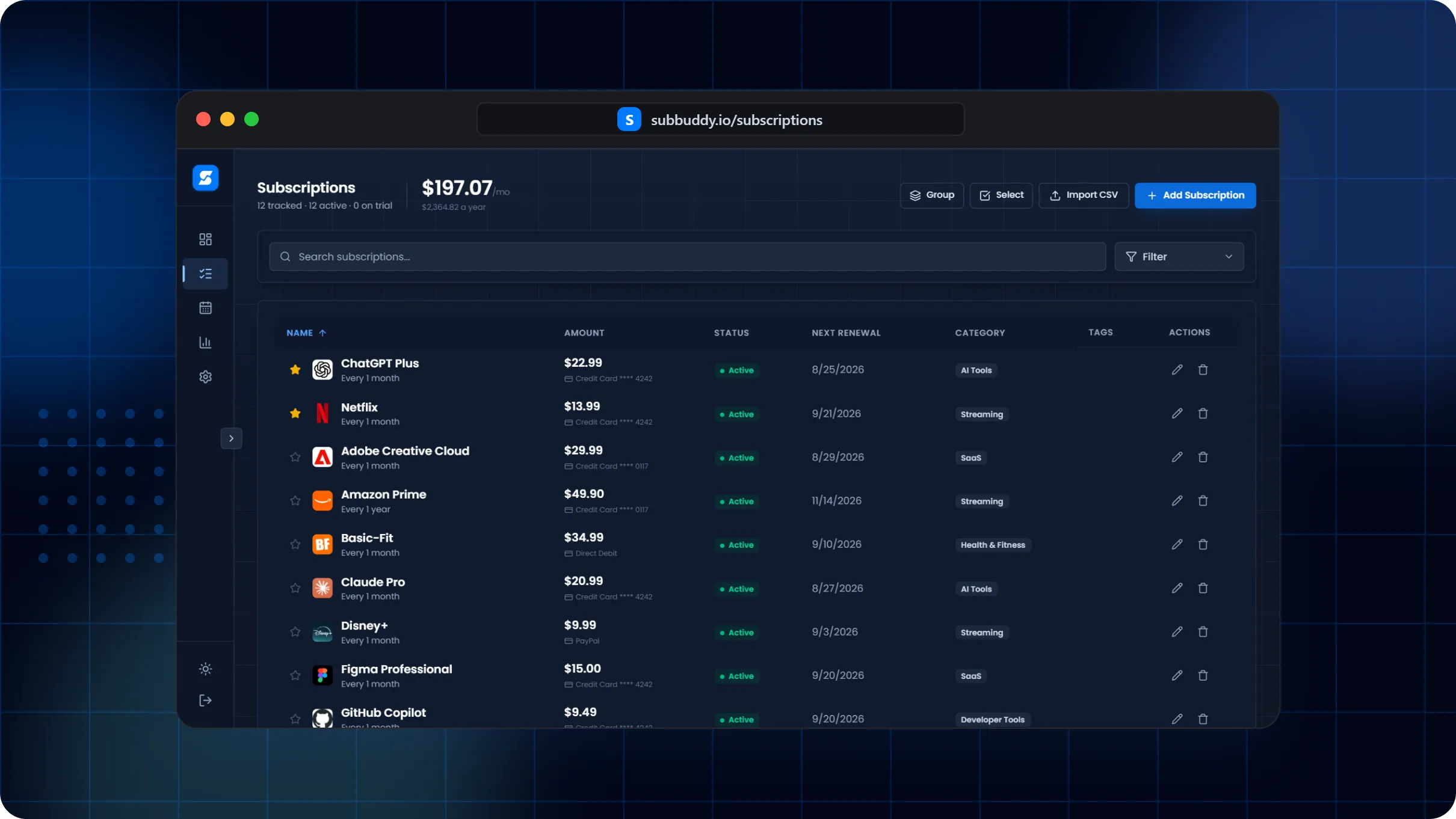Edit the GitHub Copilot subscription
This screenshot has height=819, width=1456.
(x=1177, y=719)
